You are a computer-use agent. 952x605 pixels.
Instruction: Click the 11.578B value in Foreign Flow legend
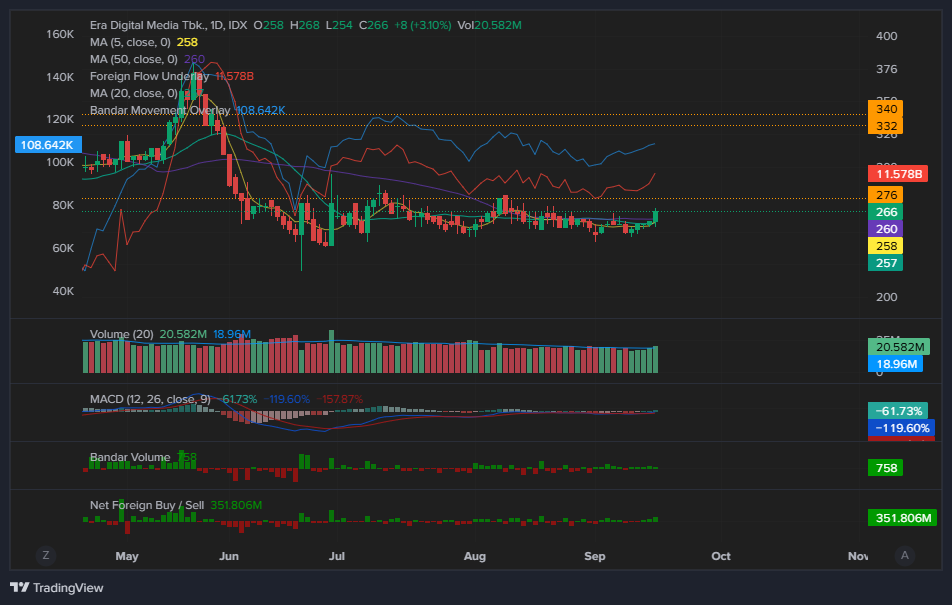(234, 76)
